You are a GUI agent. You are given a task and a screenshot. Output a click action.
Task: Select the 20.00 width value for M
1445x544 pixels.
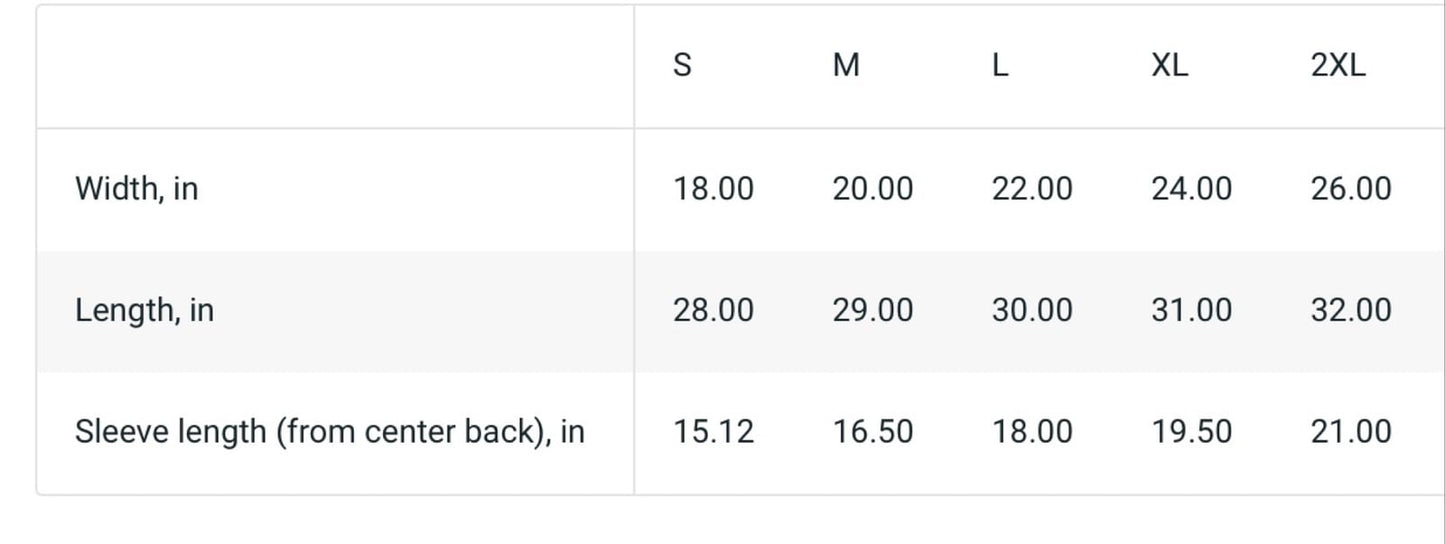(x=872, y=188)
